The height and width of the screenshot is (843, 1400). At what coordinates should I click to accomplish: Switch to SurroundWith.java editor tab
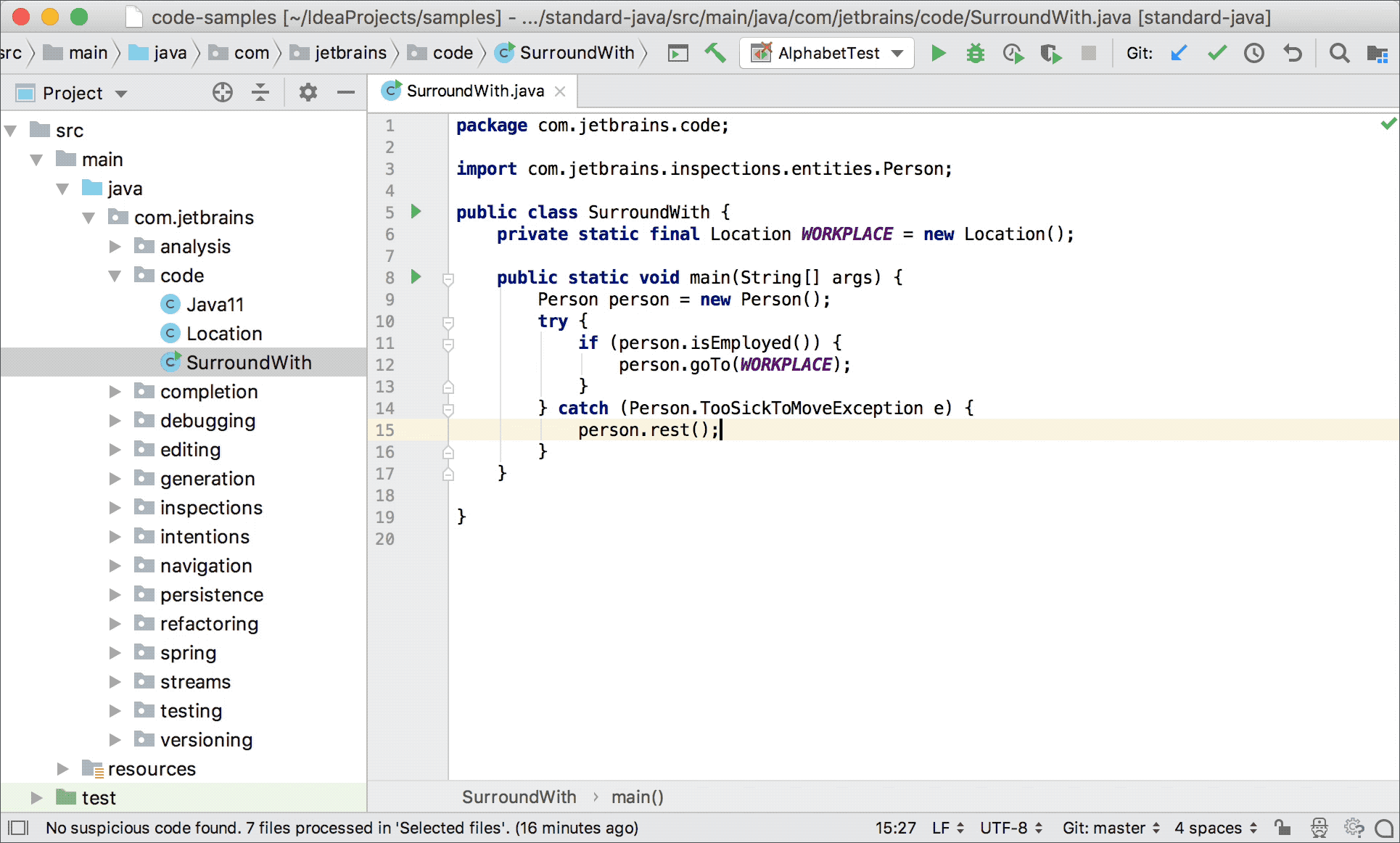tap(474, 91)
